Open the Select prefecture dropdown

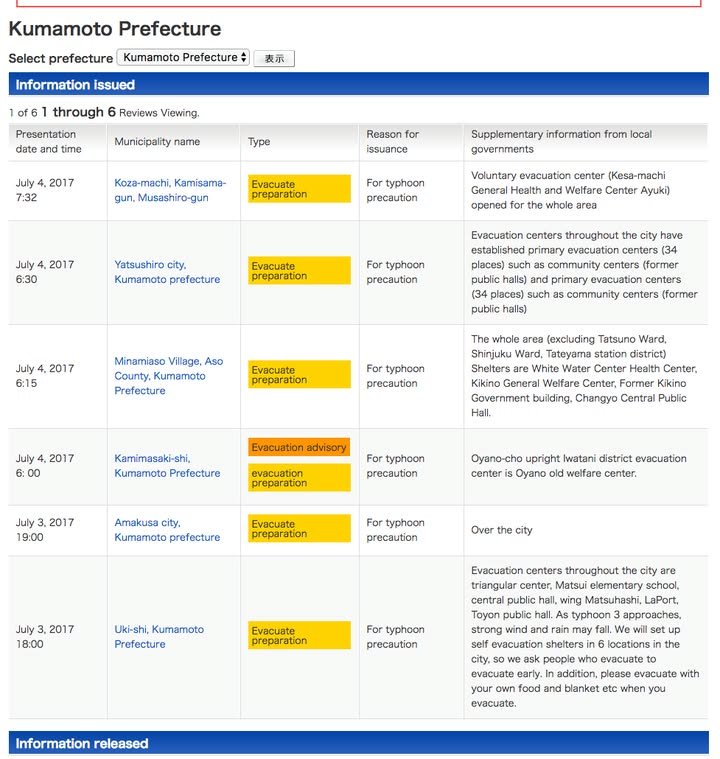pyautogui.click(x=183, y=58)
